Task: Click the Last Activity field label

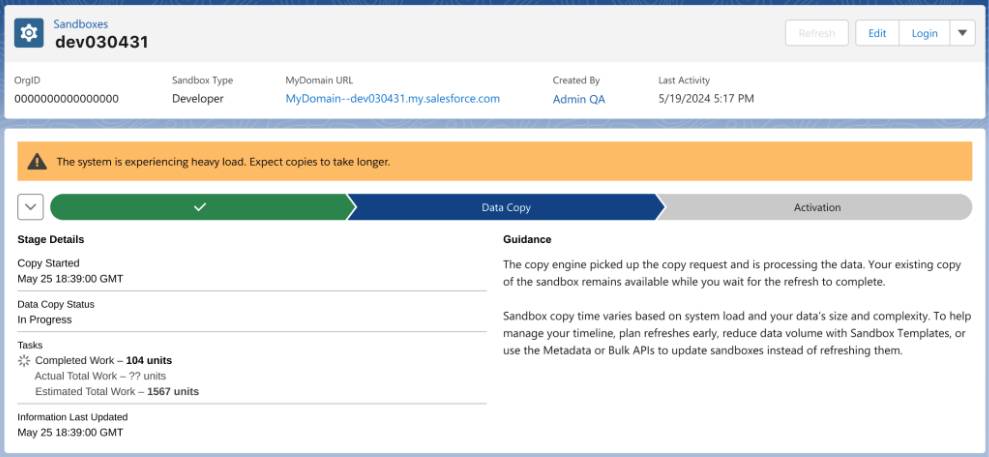Action: [x=684, y=80]
